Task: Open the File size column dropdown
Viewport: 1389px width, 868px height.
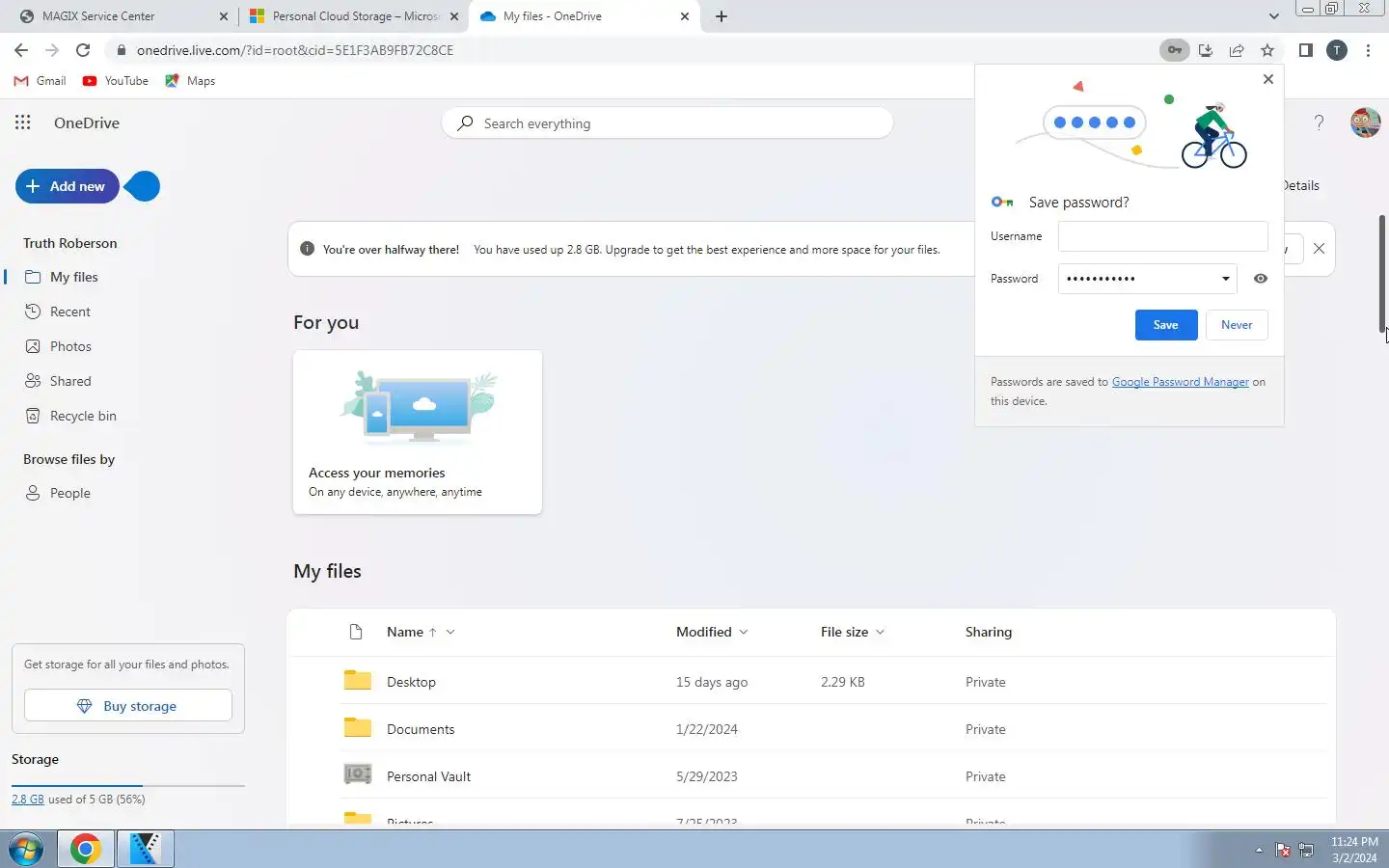Action: click(880, 632)
